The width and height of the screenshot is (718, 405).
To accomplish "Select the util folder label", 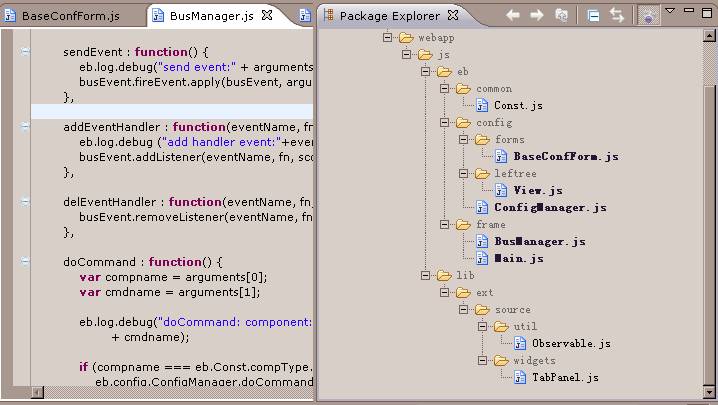I will [x=525, y=327].
